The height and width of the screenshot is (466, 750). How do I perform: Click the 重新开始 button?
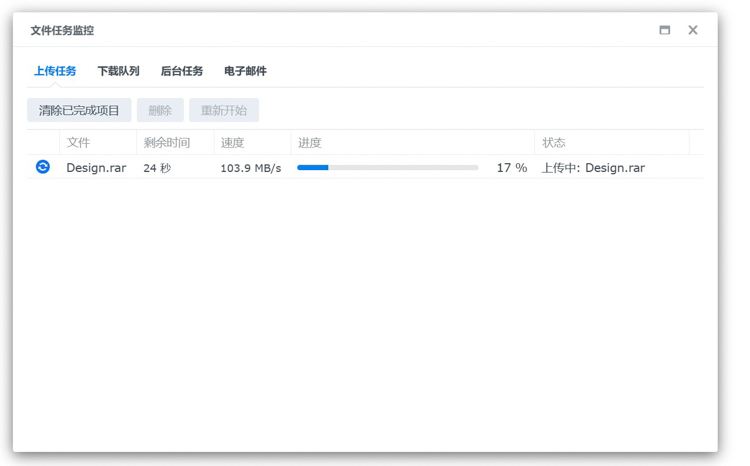[224, 110]
